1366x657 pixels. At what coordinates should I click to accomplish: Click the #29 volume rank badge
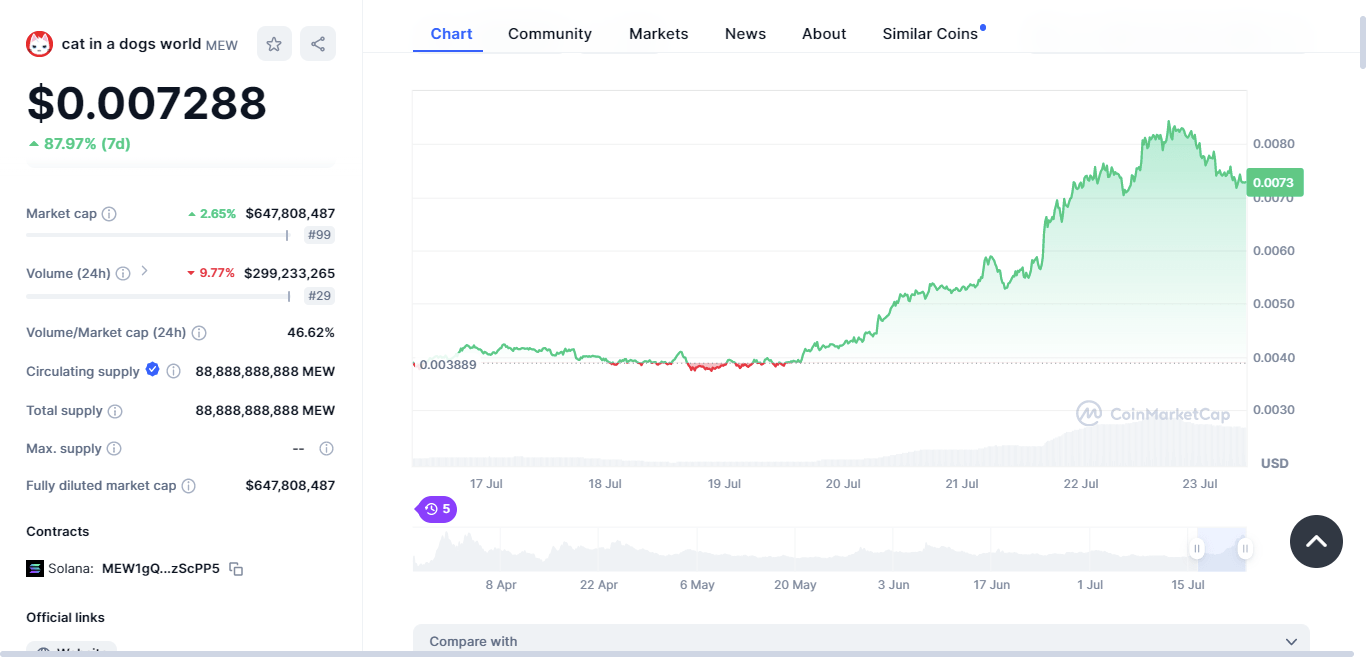320,296
